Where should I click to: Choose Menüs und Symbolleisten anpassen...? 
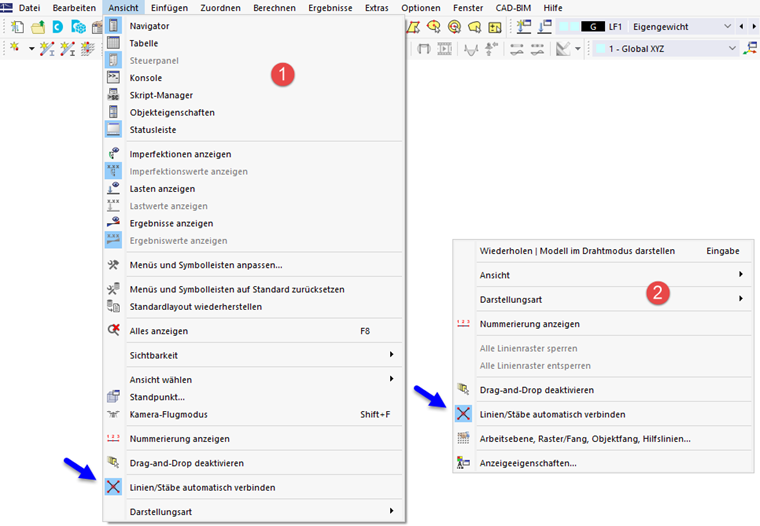tap(253, 265)
